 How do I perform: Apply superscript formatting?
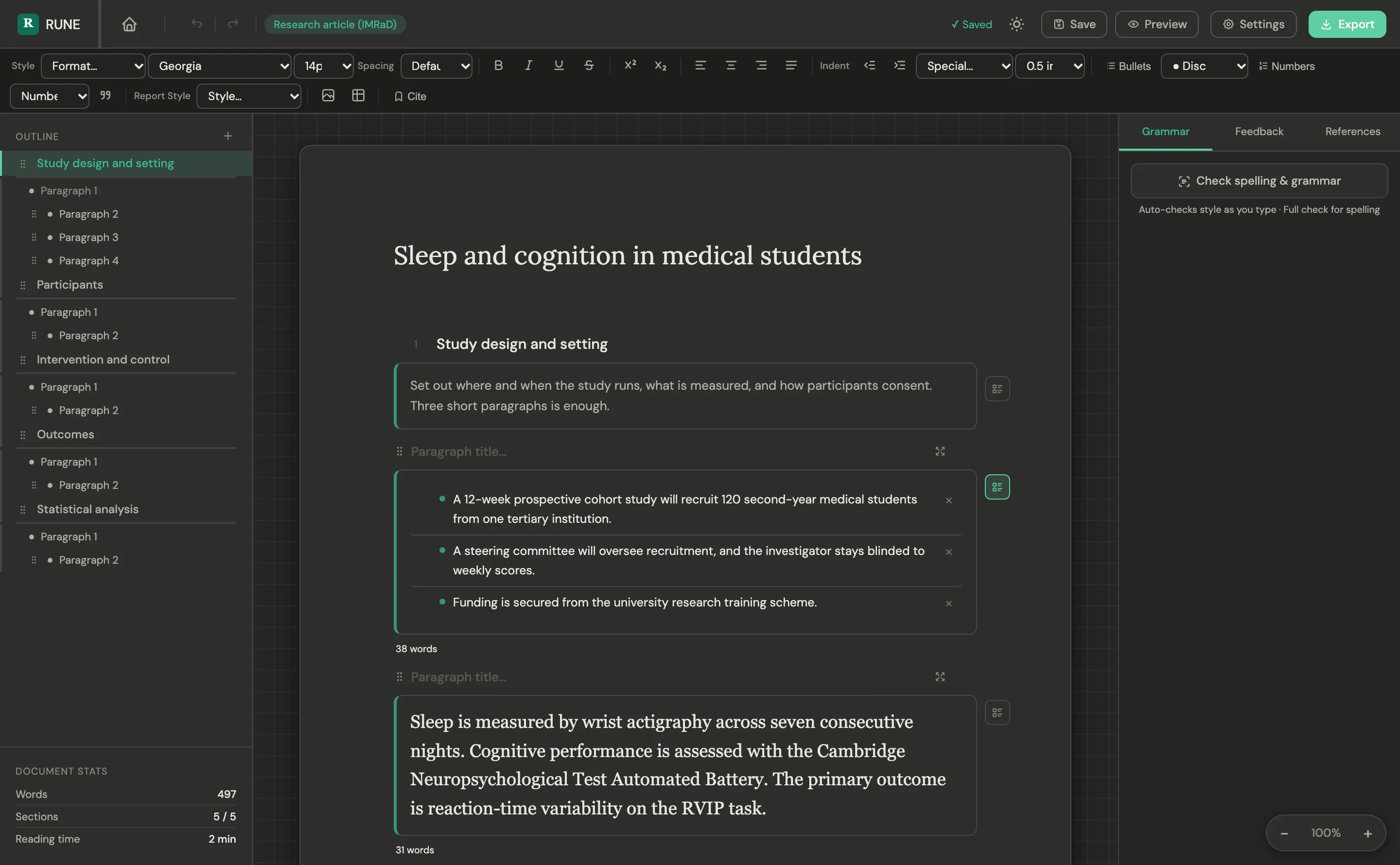pyautogui.click(x=630, y=66)
